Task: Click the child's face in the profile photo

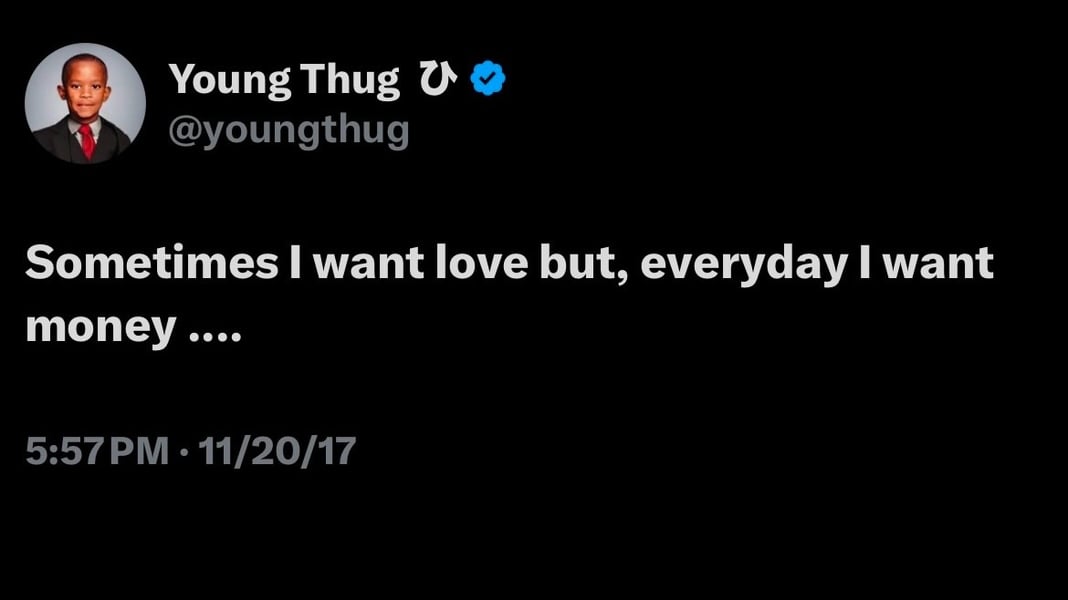Action: coord(84,90)
